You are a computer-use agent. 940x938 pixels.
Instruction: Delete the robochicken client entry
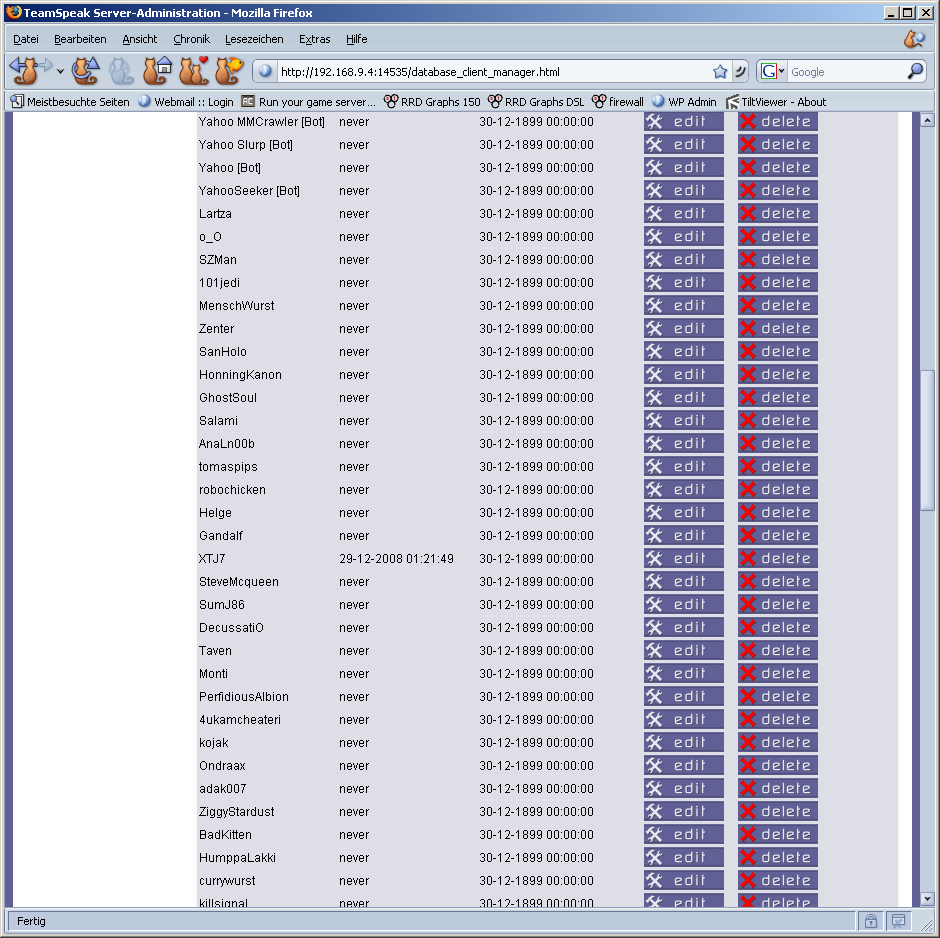pyautogui.click(x=778, y=490)
